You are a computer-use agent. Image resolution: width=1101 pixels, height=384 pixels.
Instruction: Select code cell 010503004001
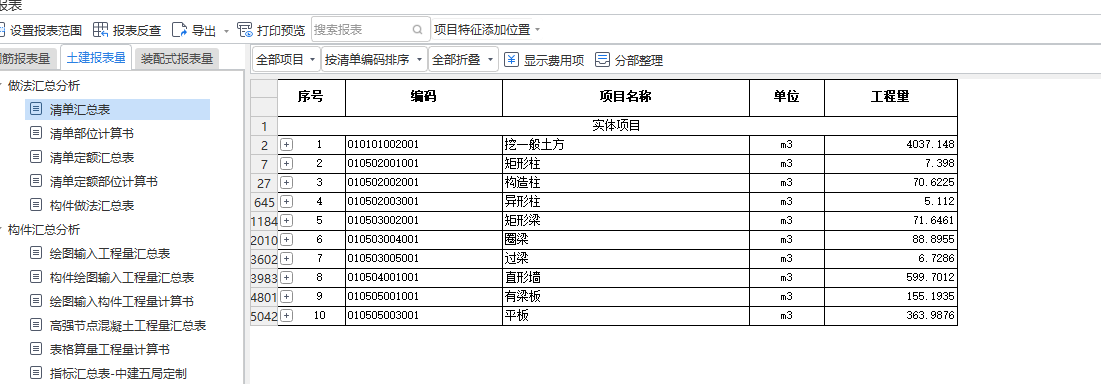pyautogui.click(x=424, y=240)
